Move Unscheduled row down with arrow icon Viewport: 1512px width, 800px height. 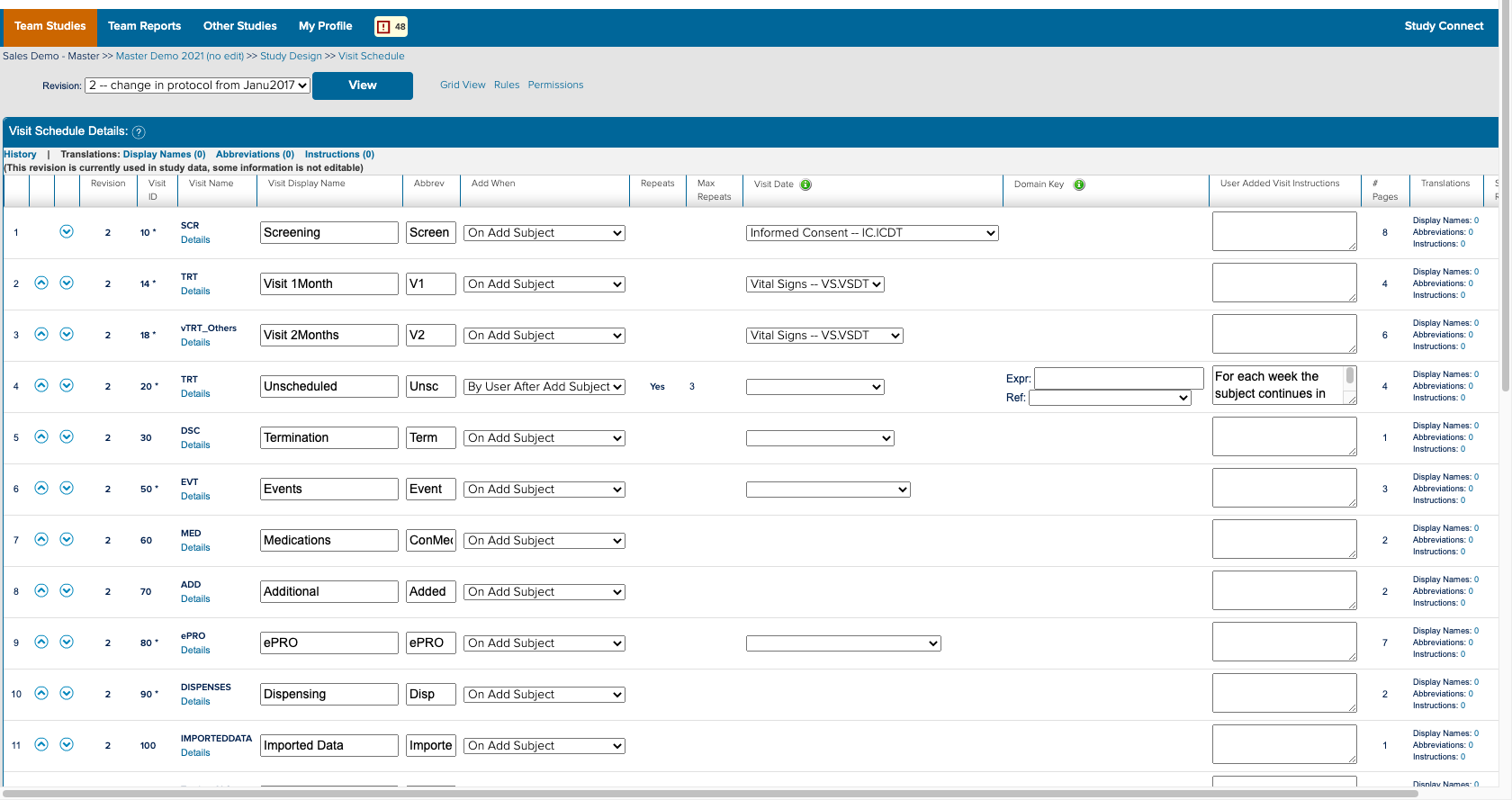67,386
